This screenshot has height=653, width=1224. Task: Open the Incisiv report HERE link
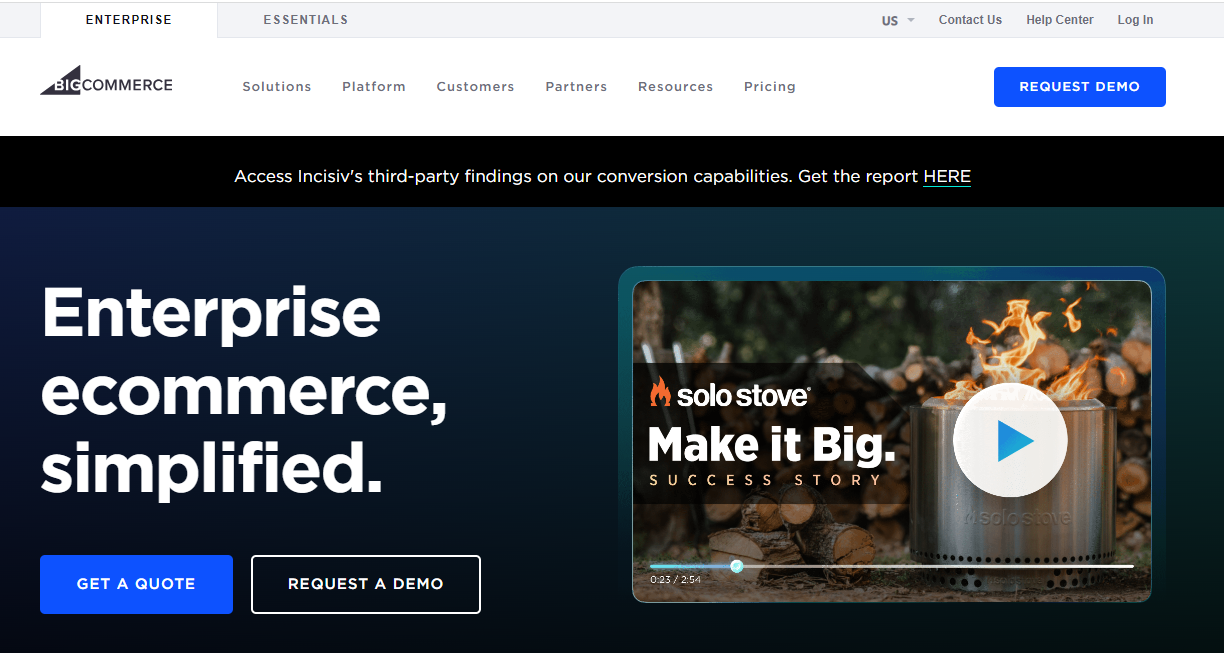(x=946, y=177)
